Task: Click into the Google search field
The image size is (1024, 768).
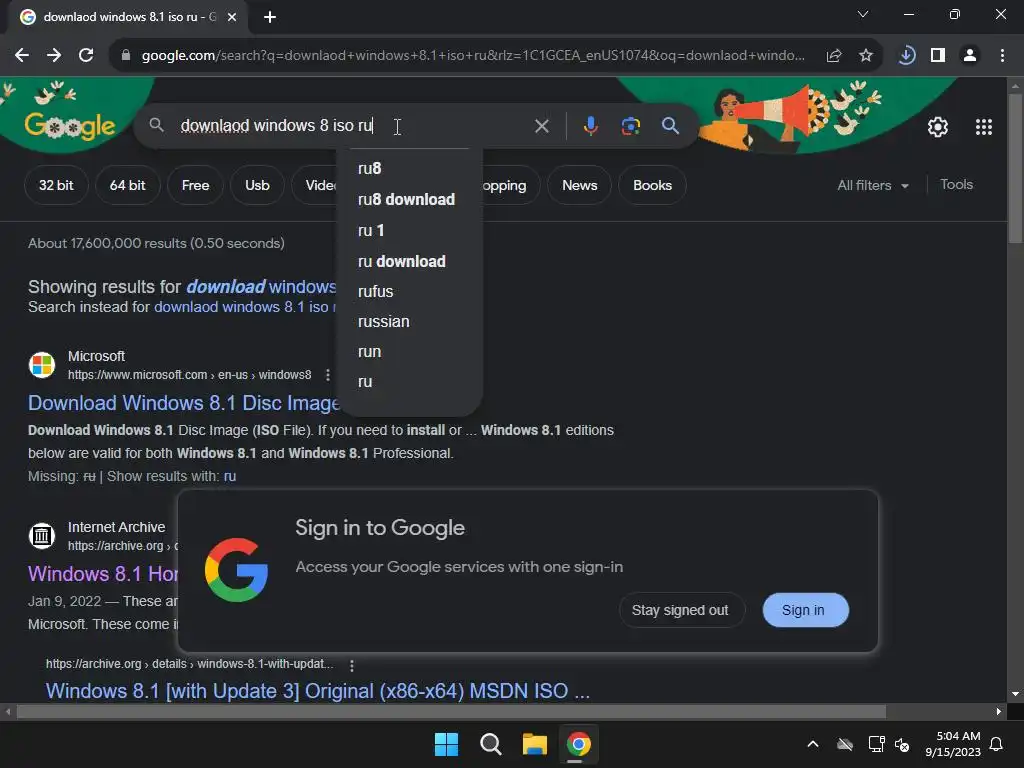Action: [x=353, y=125]
